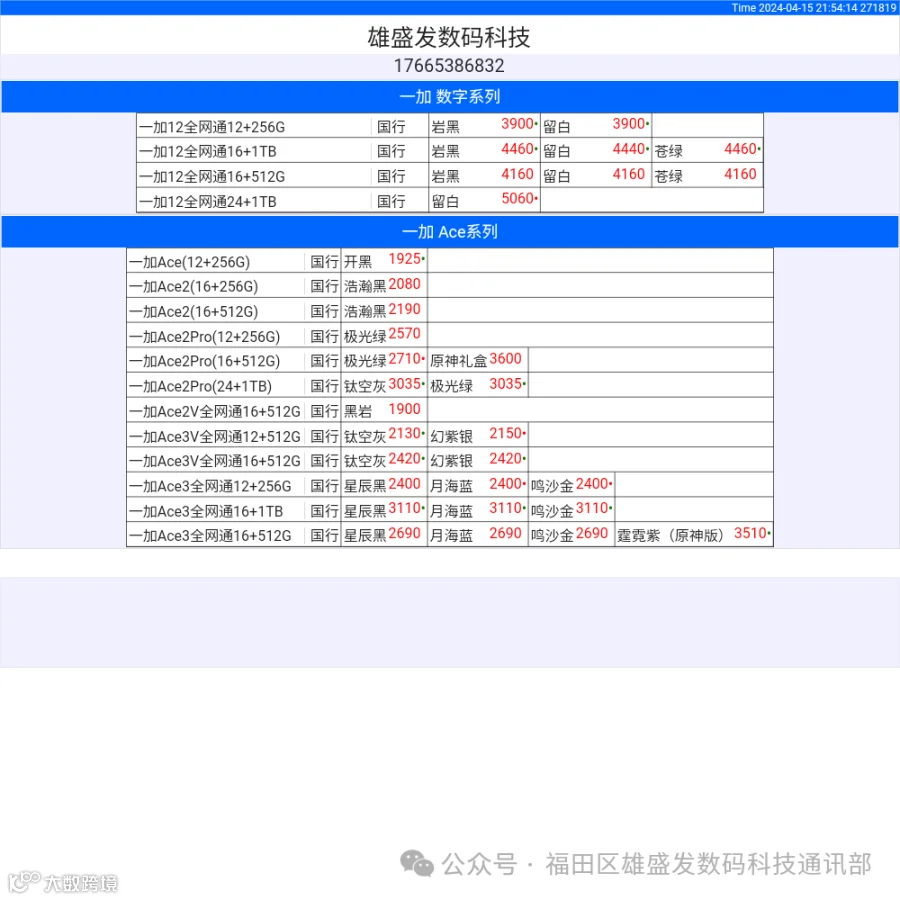Click the 一加 Ace系列 section header
The width and height of the screenshot is (900, 900).
450,232
